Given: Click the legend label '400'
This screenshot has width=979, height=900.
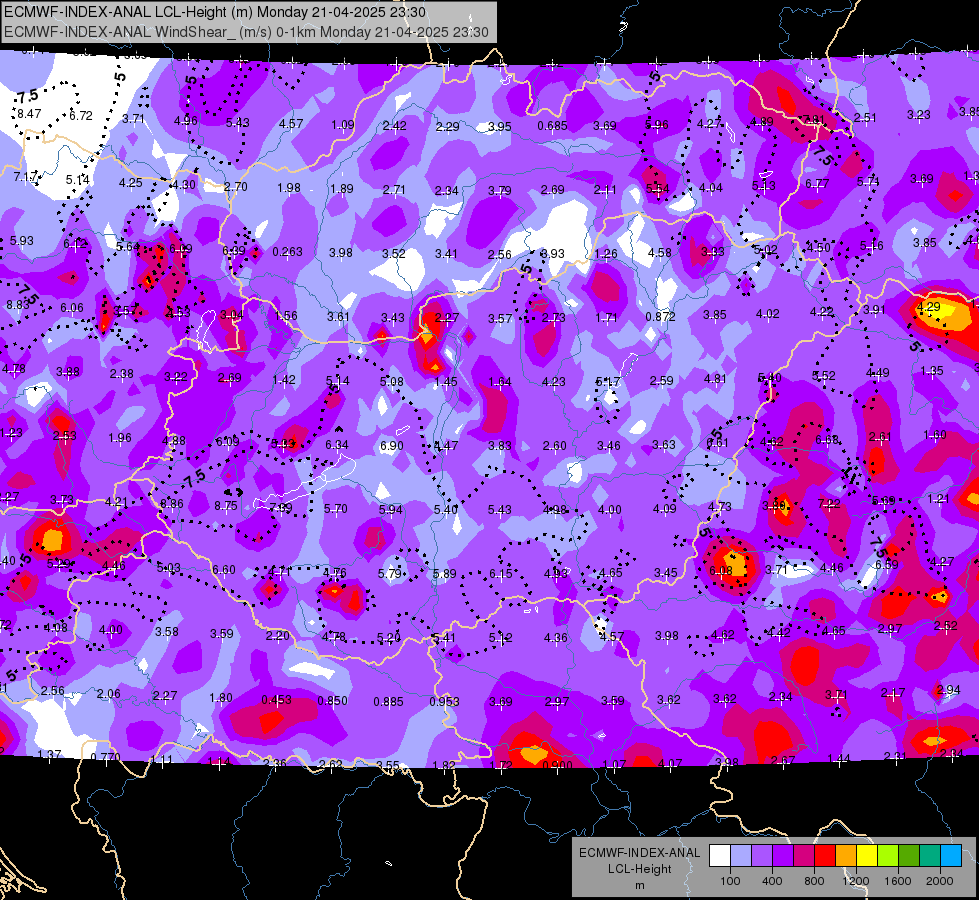Looking at the screenshot, I should pos(772,881).
